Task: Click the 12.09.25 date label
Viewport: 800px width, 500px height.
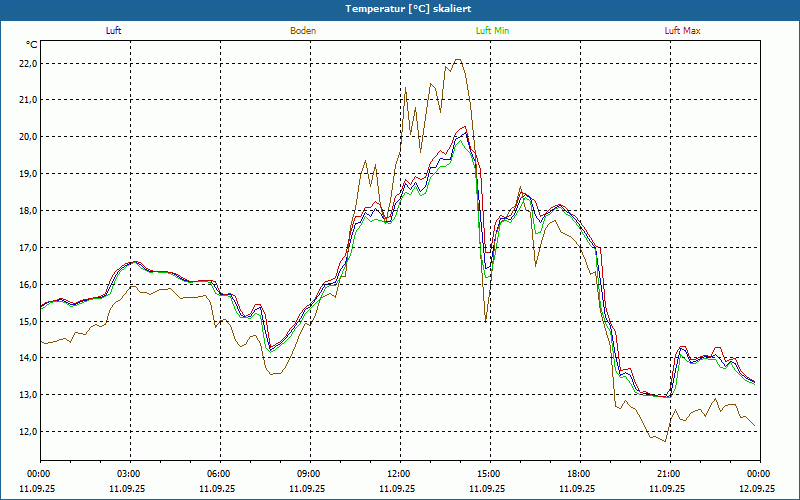Action: point(757,489)
